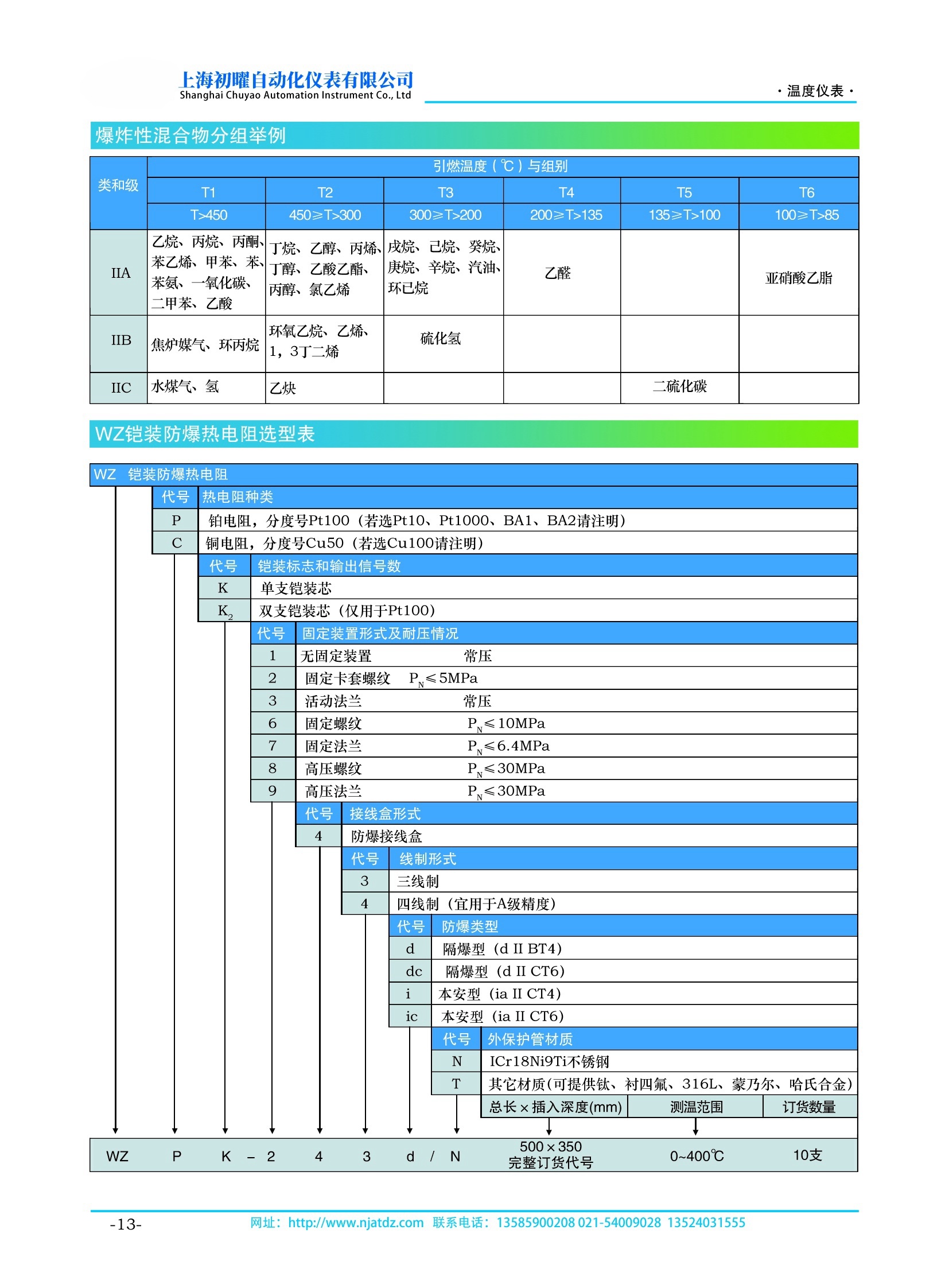The width and height of the screenshot is (949, 1288).
Task: Click the 高压法兰 row entry
Action: (333, 792)
